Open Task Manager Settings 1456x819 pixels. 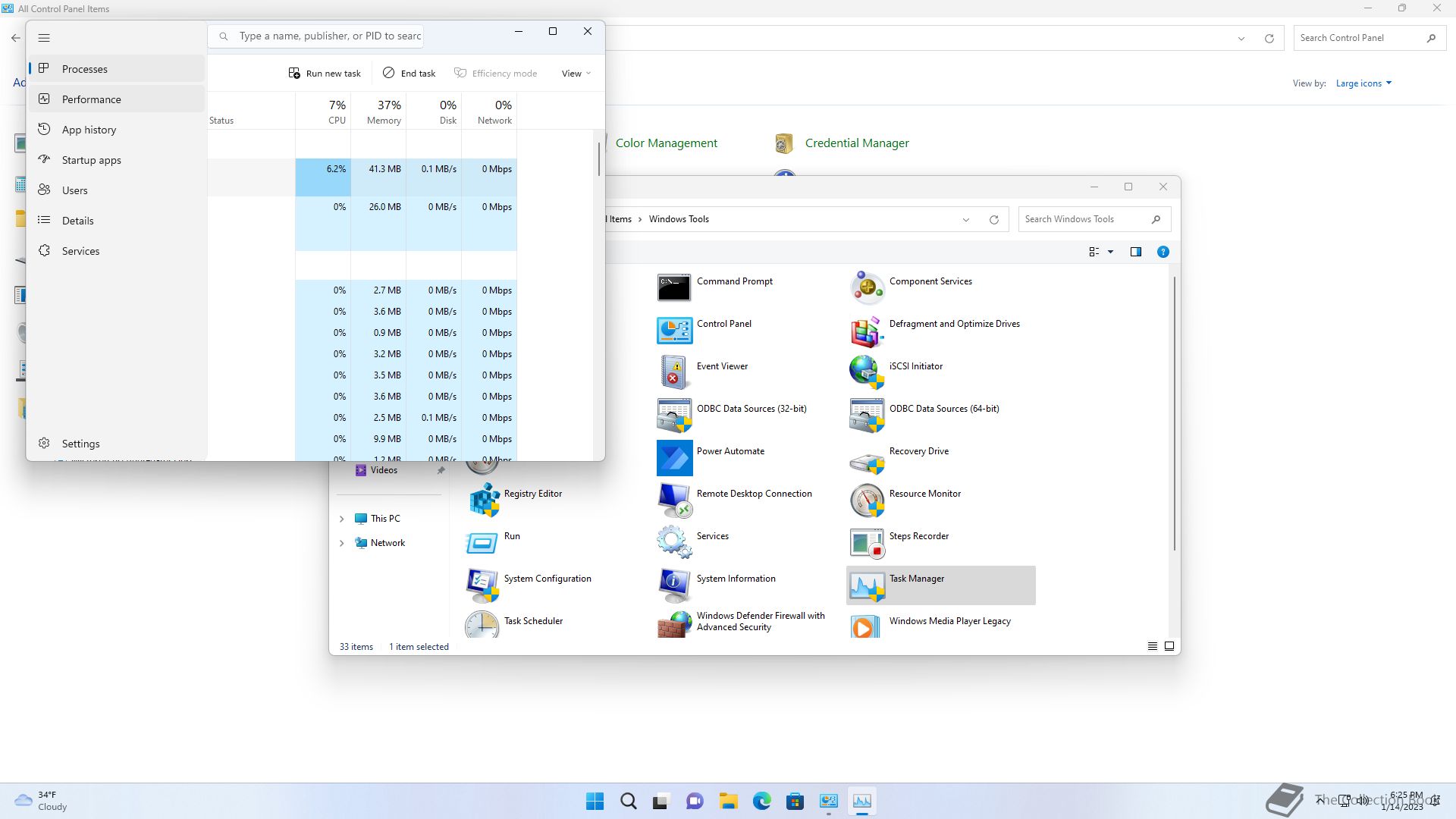point(117,444)
